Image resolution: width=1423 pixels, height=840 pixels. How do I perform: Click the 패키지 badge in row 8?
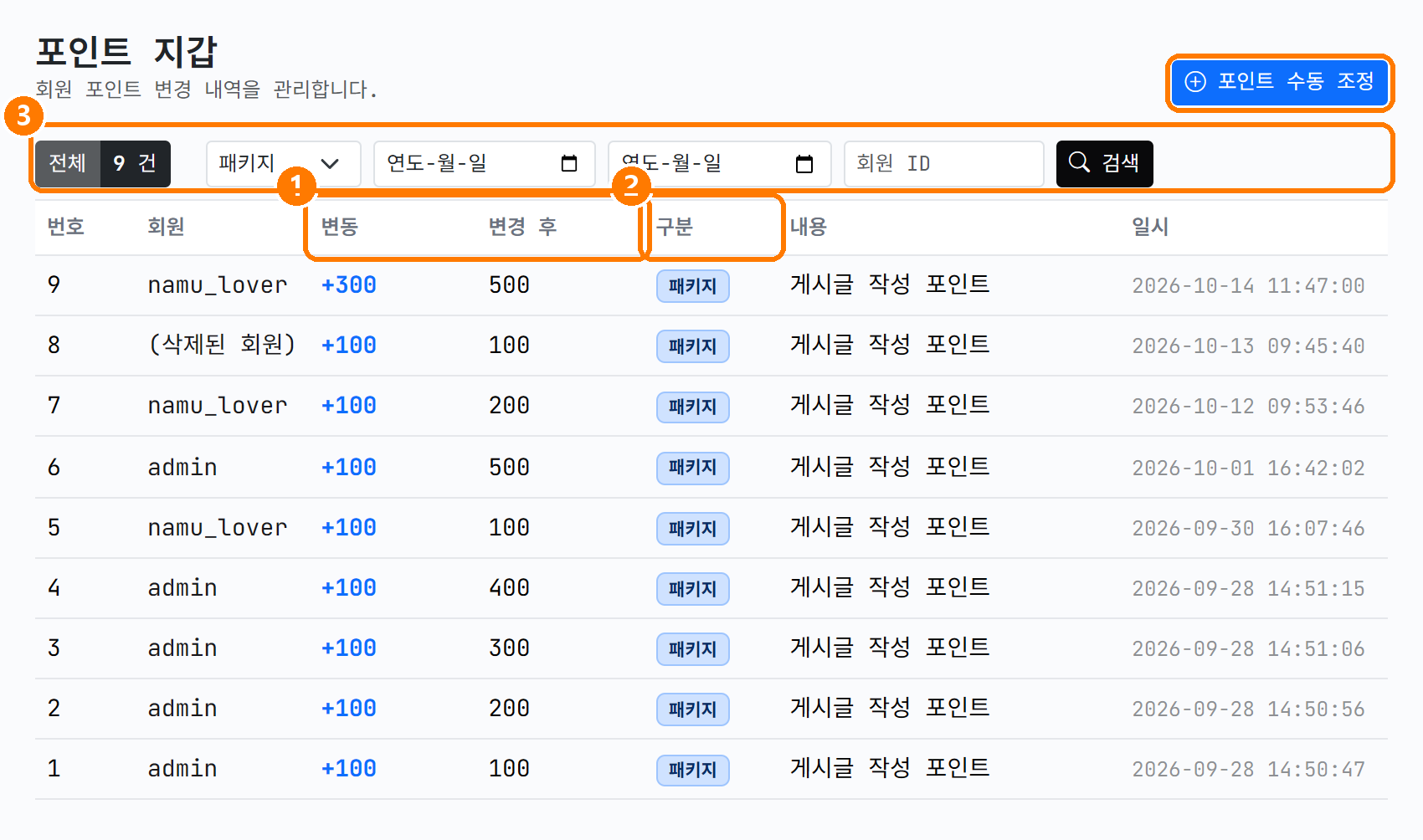point(693,346)
